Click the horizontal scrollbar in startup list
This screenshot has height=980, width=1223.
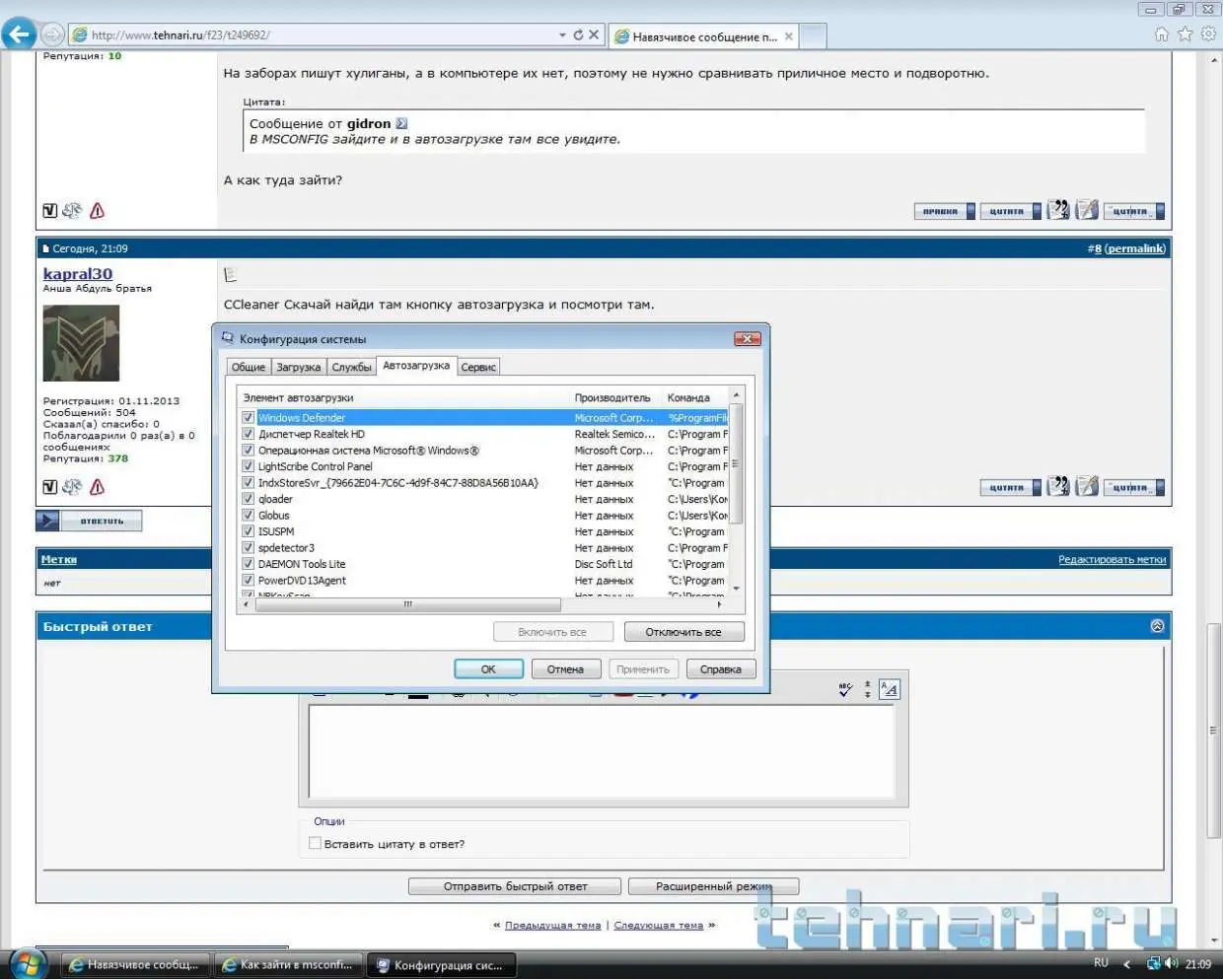tap(407, 604)
